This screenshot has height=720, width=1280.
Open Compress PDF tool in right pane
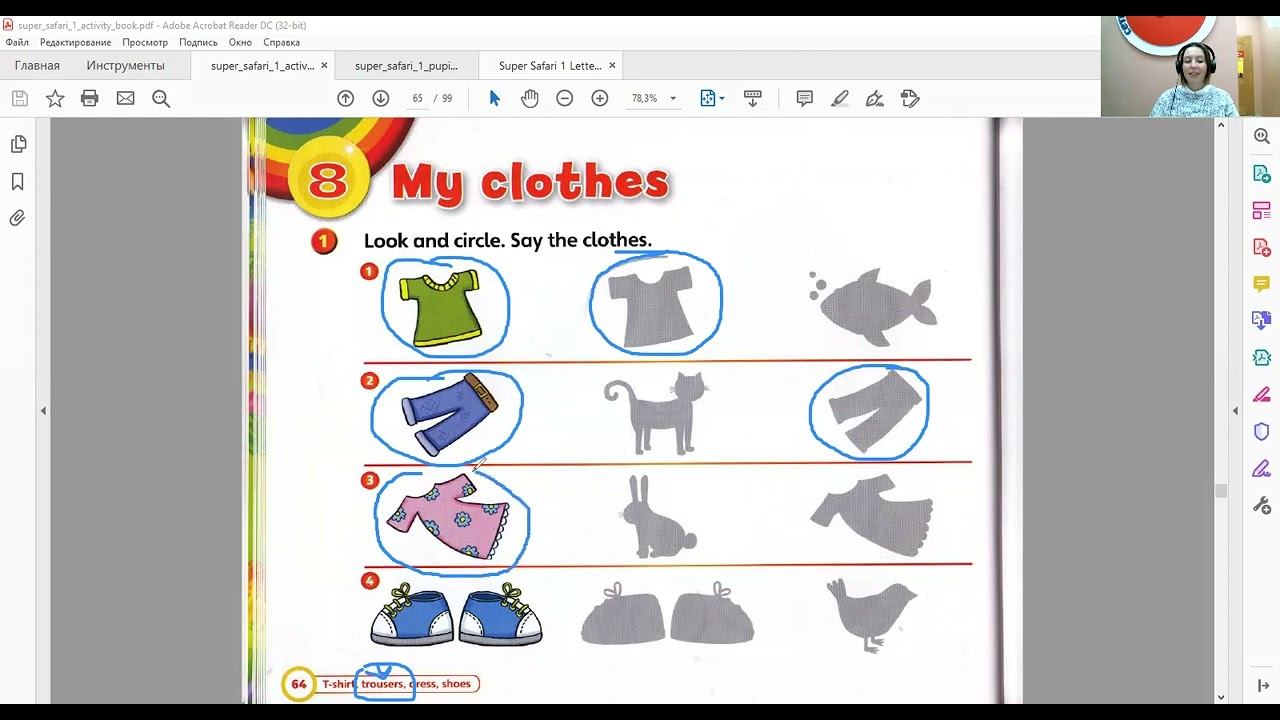coord(1262,357)
